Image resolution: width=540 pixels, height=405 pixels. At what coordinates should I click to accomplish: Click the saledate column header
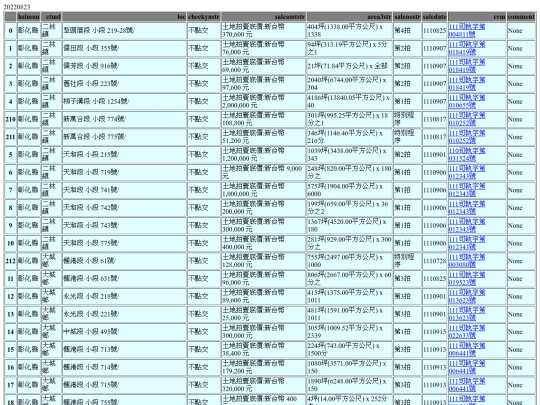coord(435,17)
